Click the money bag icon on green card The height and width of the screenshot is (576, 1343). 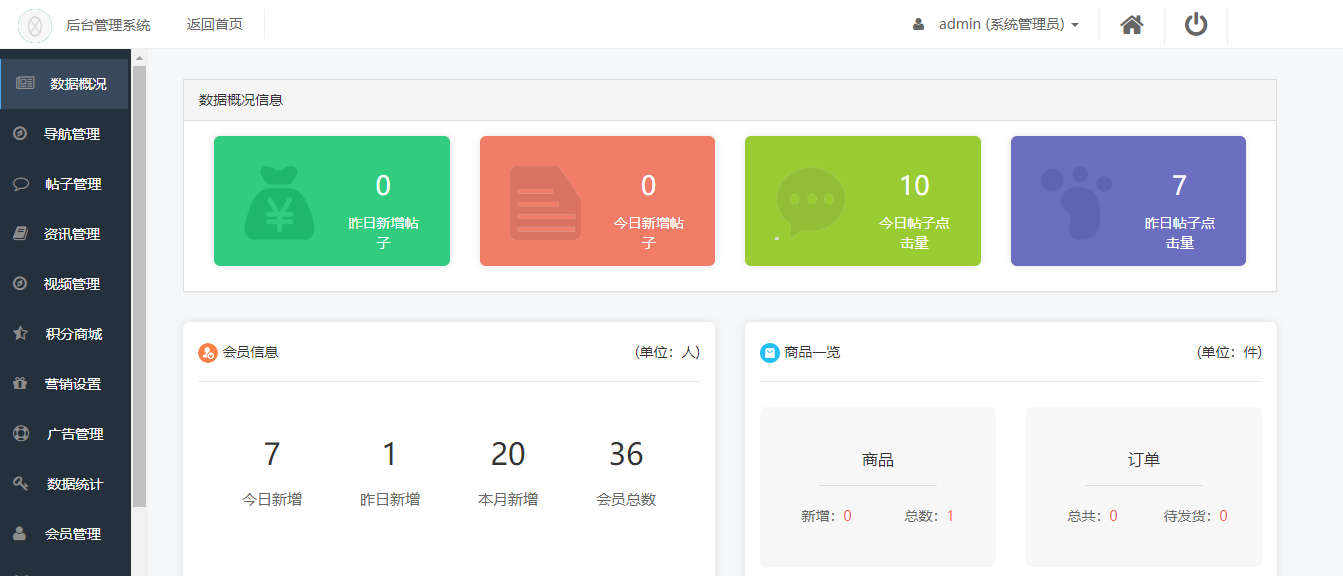[x=279, y=202]
